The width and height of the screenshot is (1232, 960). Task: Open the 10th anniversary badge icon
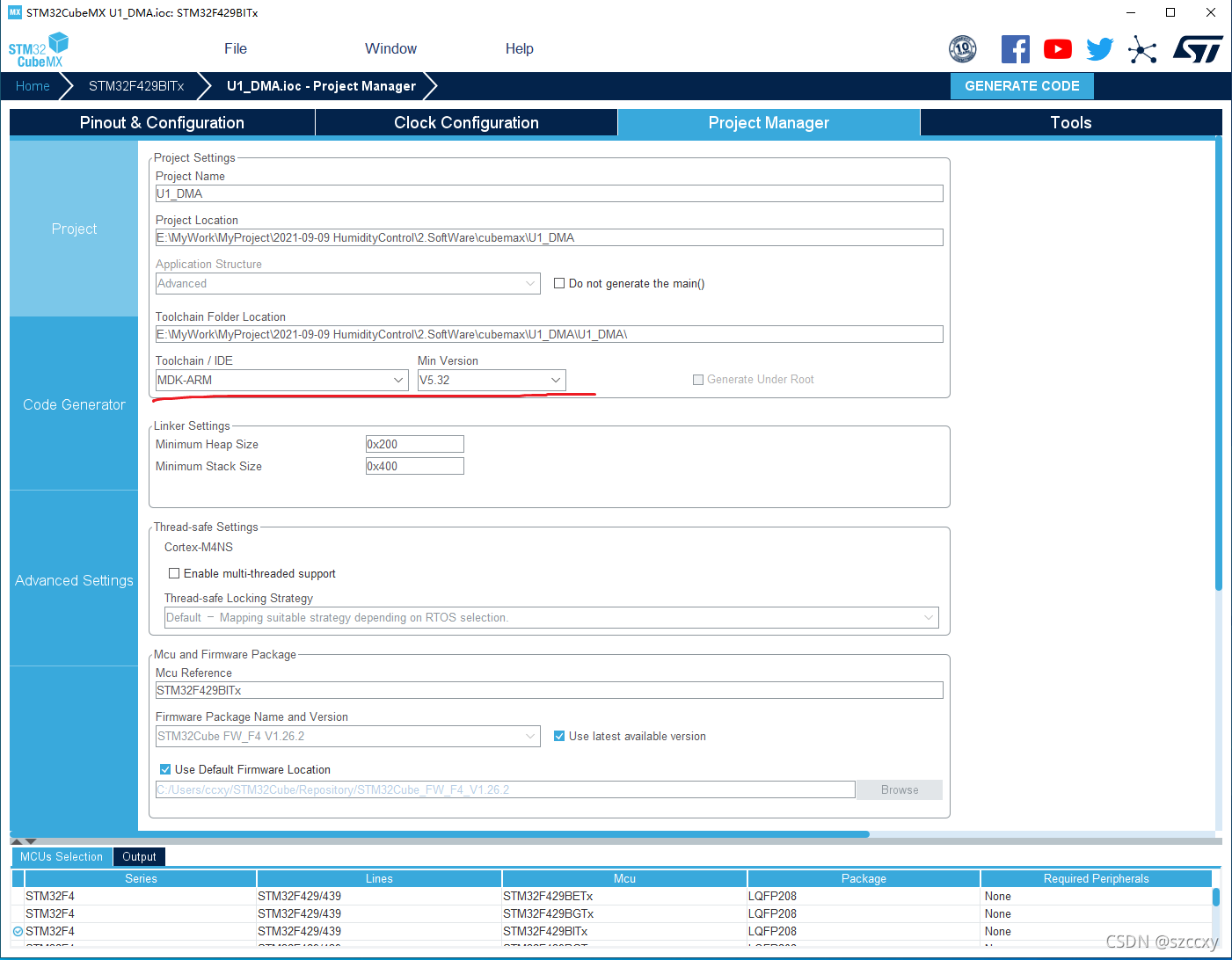click(963, 49)
